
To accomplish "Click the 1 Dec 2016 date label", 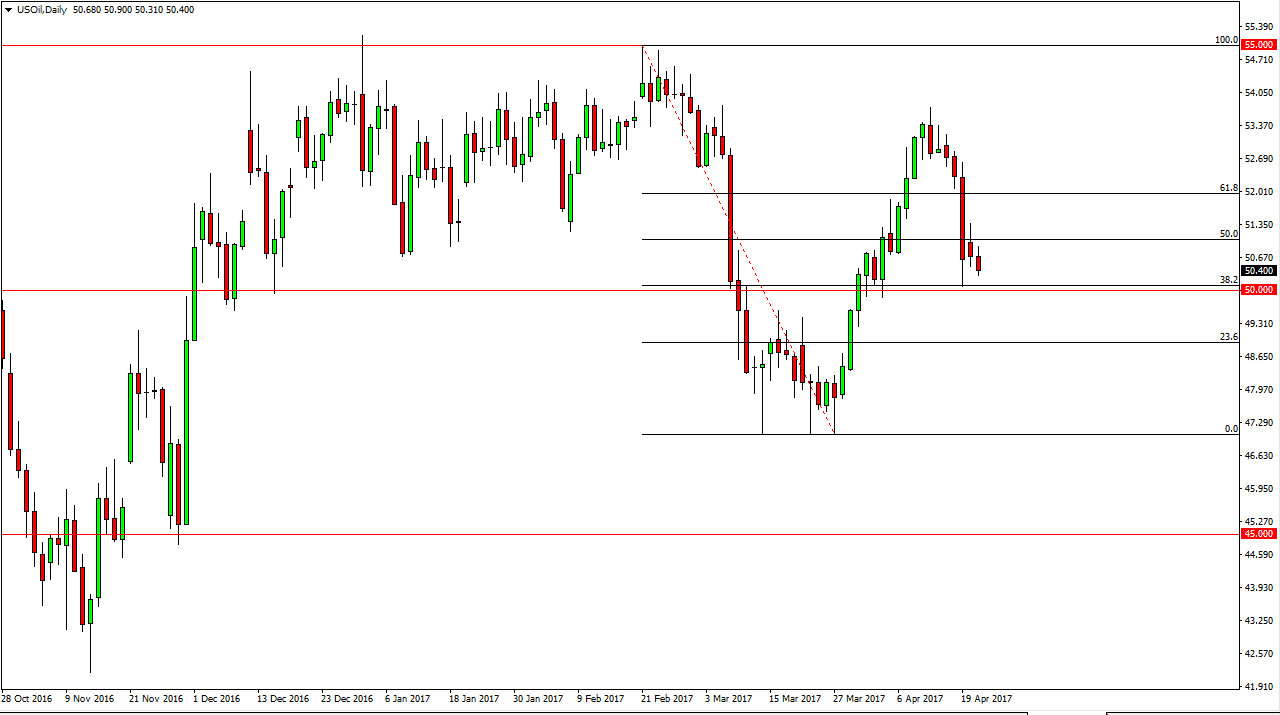I will 216,699.
